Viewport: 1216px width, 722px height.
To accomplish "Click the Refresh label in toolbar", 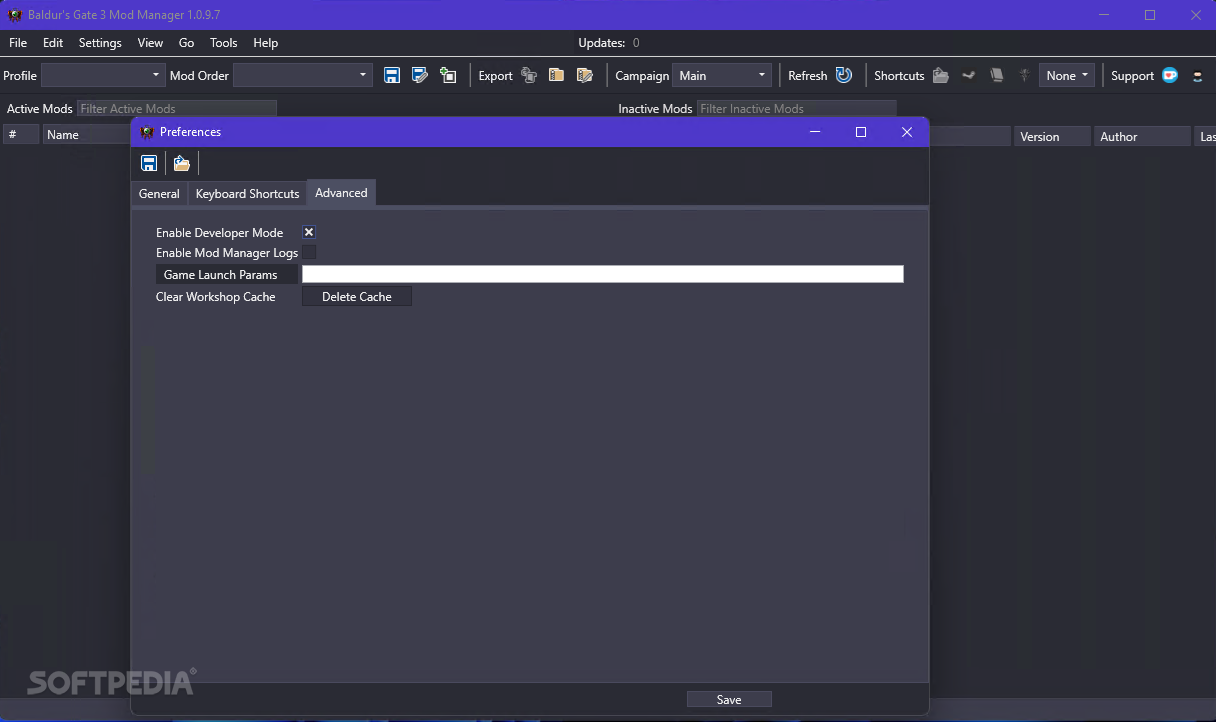I will [807, 76].
